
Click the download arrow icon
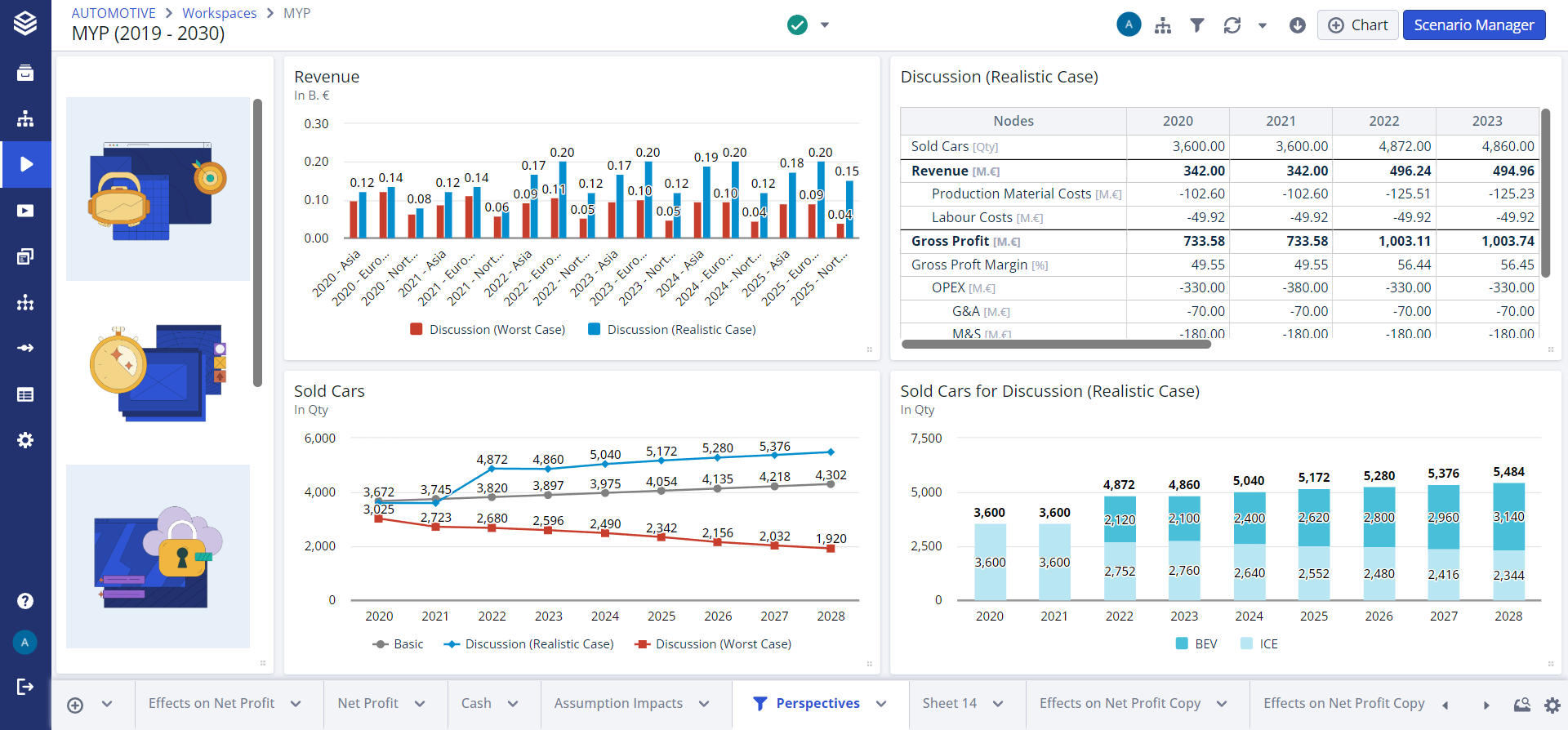click(1297, 25)
